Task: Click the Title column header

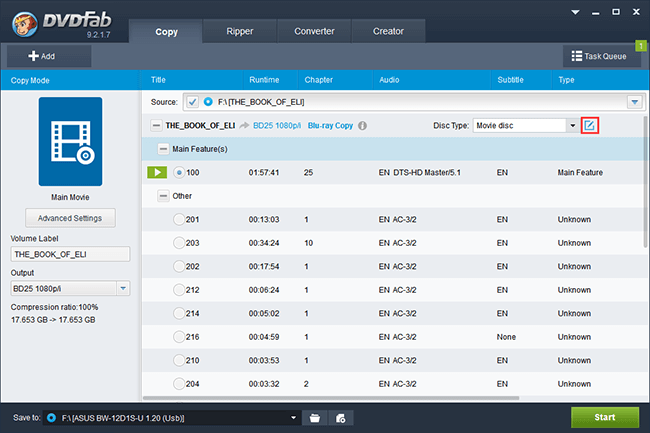Action: tap(192, 80)
